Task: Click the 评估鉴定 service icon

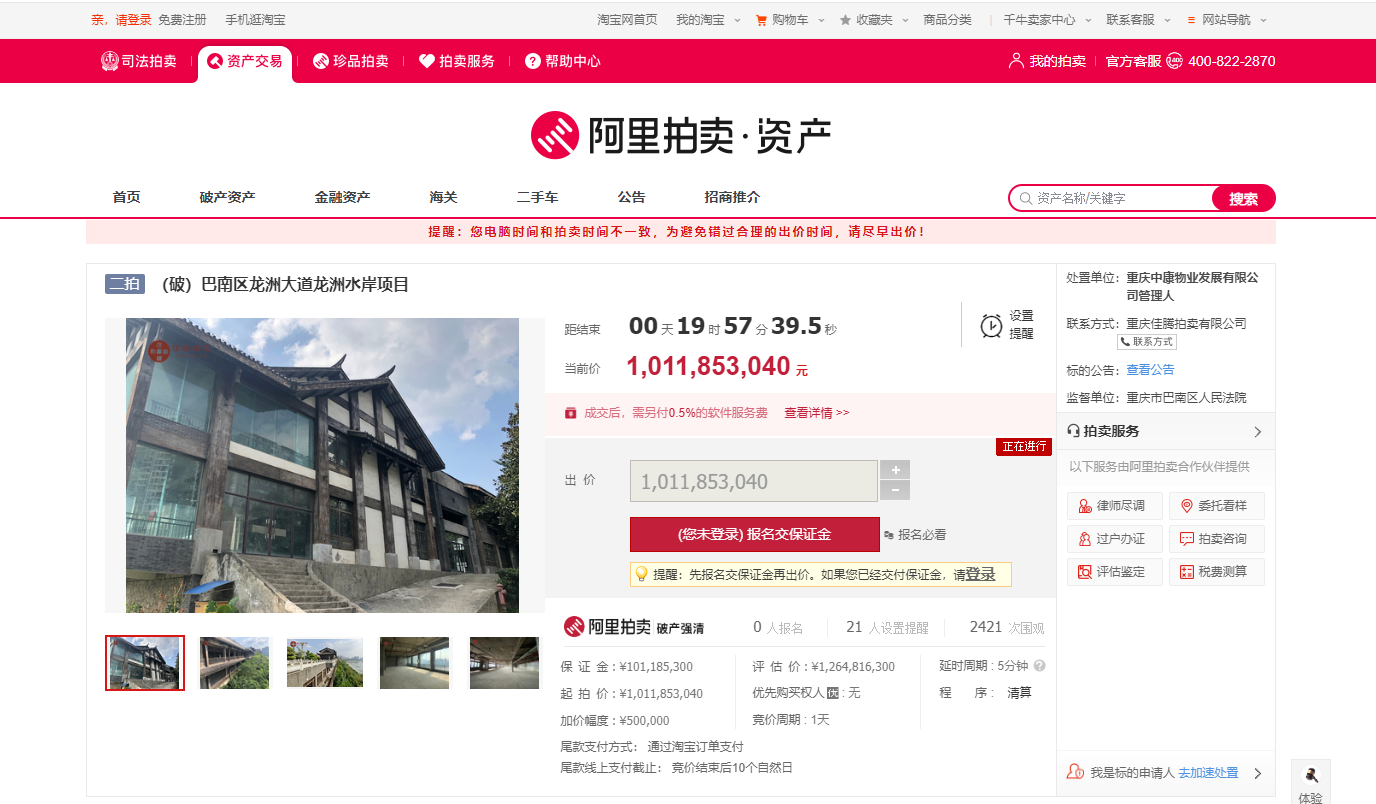Action: click(x=1085, y=572)
